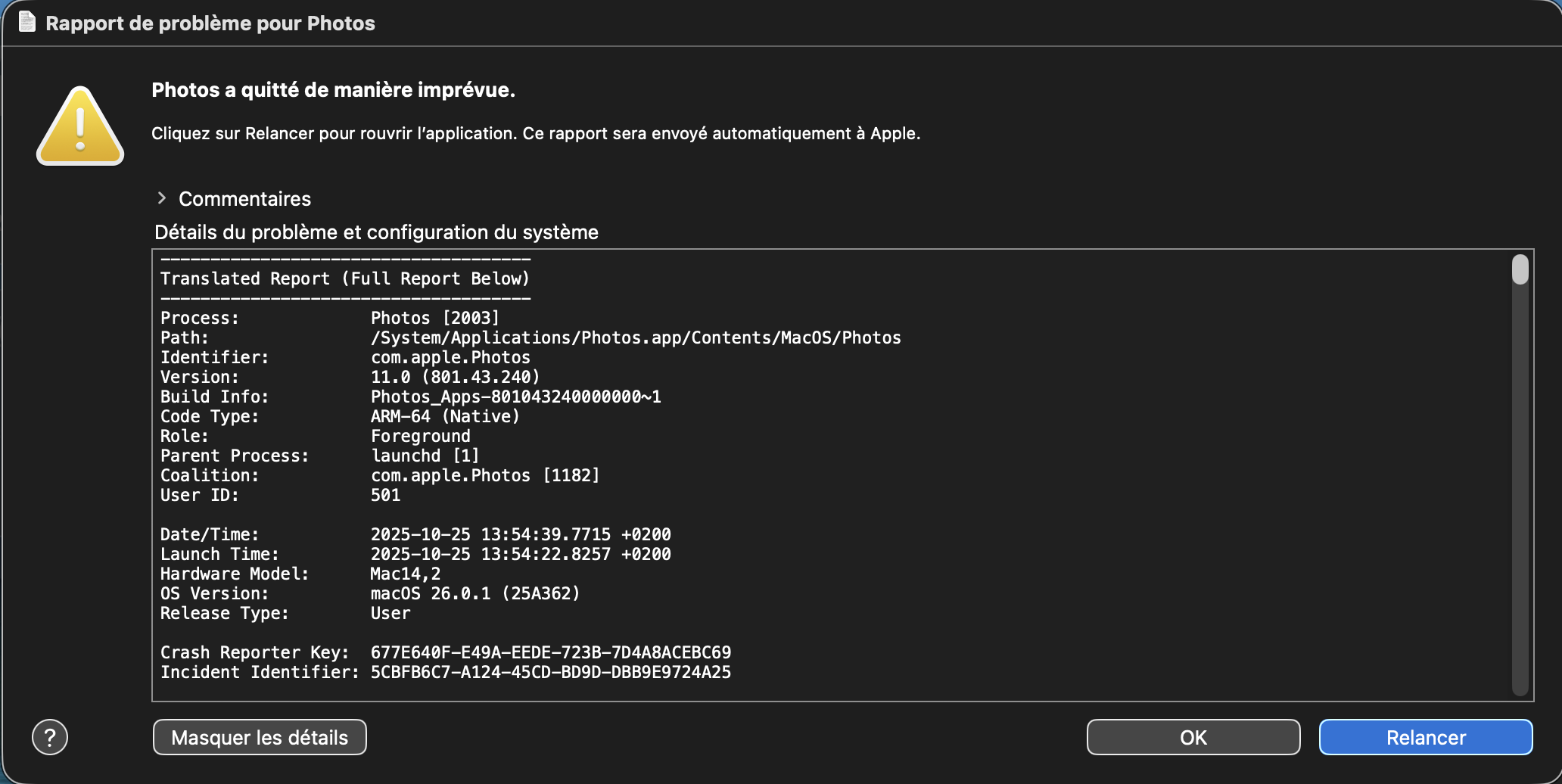Click the Incident Identifier value
This screenshot has height=784, width=1562.
click(550, 672)
